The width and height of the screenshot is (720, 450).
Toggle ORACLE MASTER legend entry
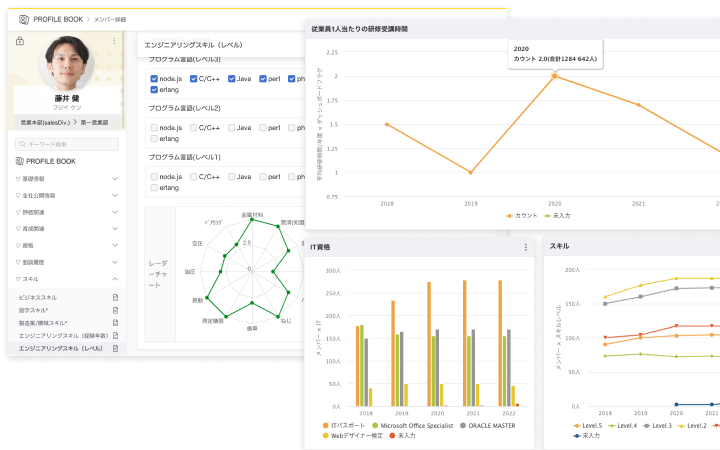click(x=488, y=426)
